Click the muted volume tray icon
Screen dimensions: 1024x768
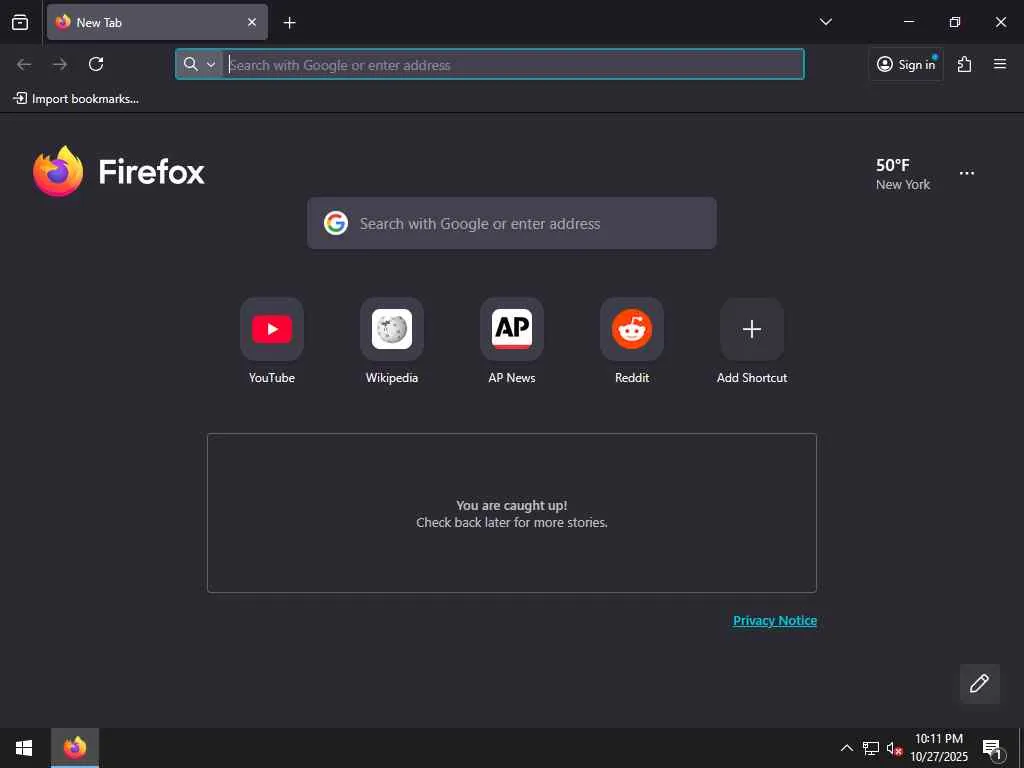[894, 748]
